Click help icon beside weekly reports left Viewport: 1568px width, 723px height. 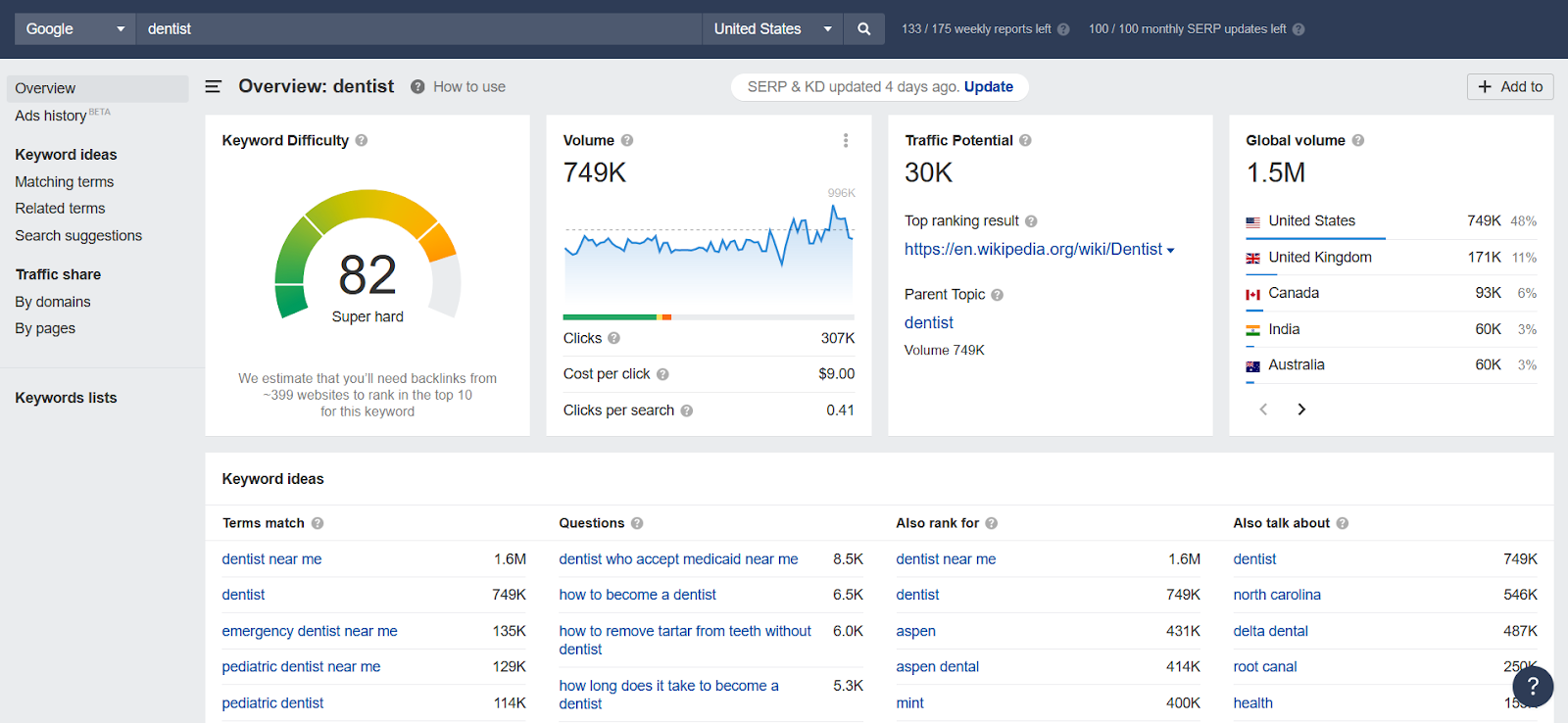coord(1063,29)
